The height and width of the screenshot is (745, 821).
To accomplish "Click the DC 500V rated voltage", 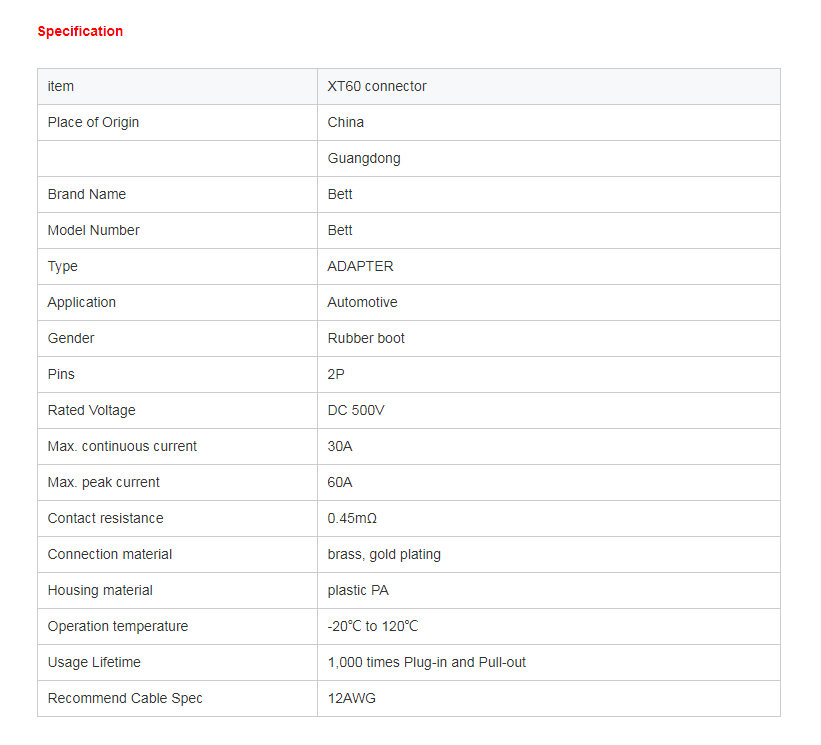I will [x=356, y=410].
